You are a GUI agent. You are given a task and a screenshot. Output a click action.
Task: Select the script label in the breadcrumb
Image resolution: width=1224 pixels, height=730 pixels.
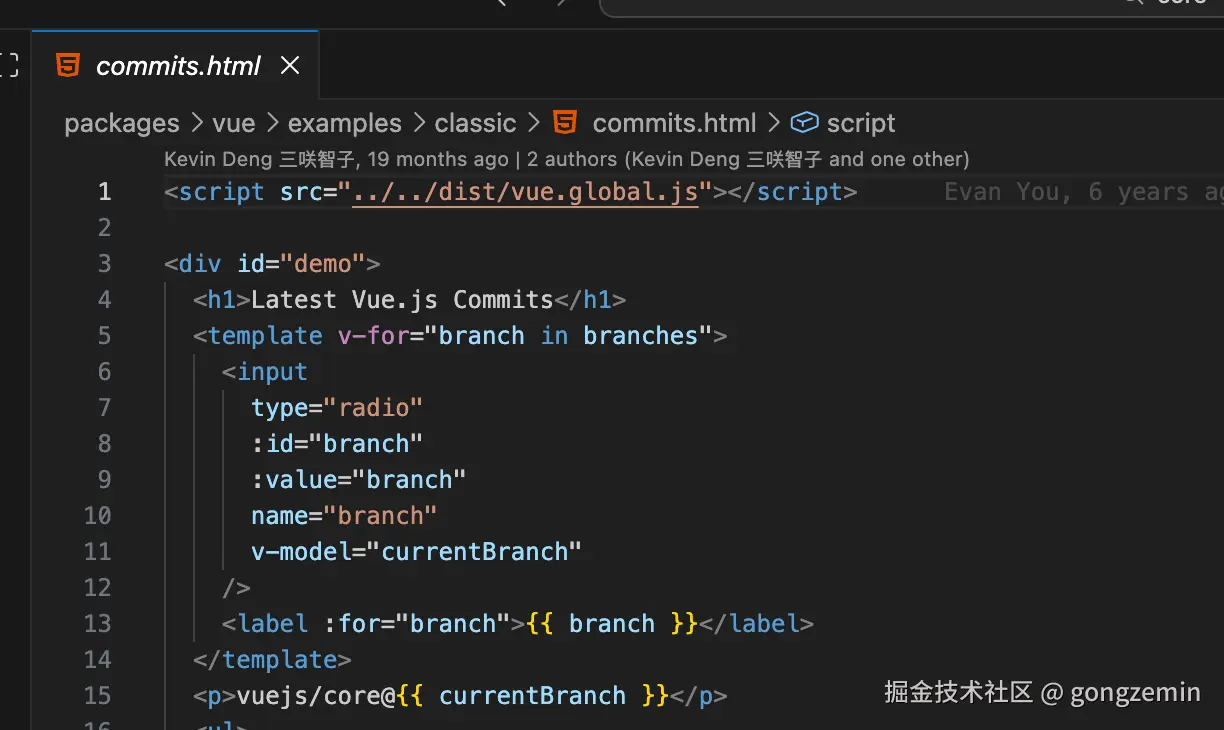[861, 124]
